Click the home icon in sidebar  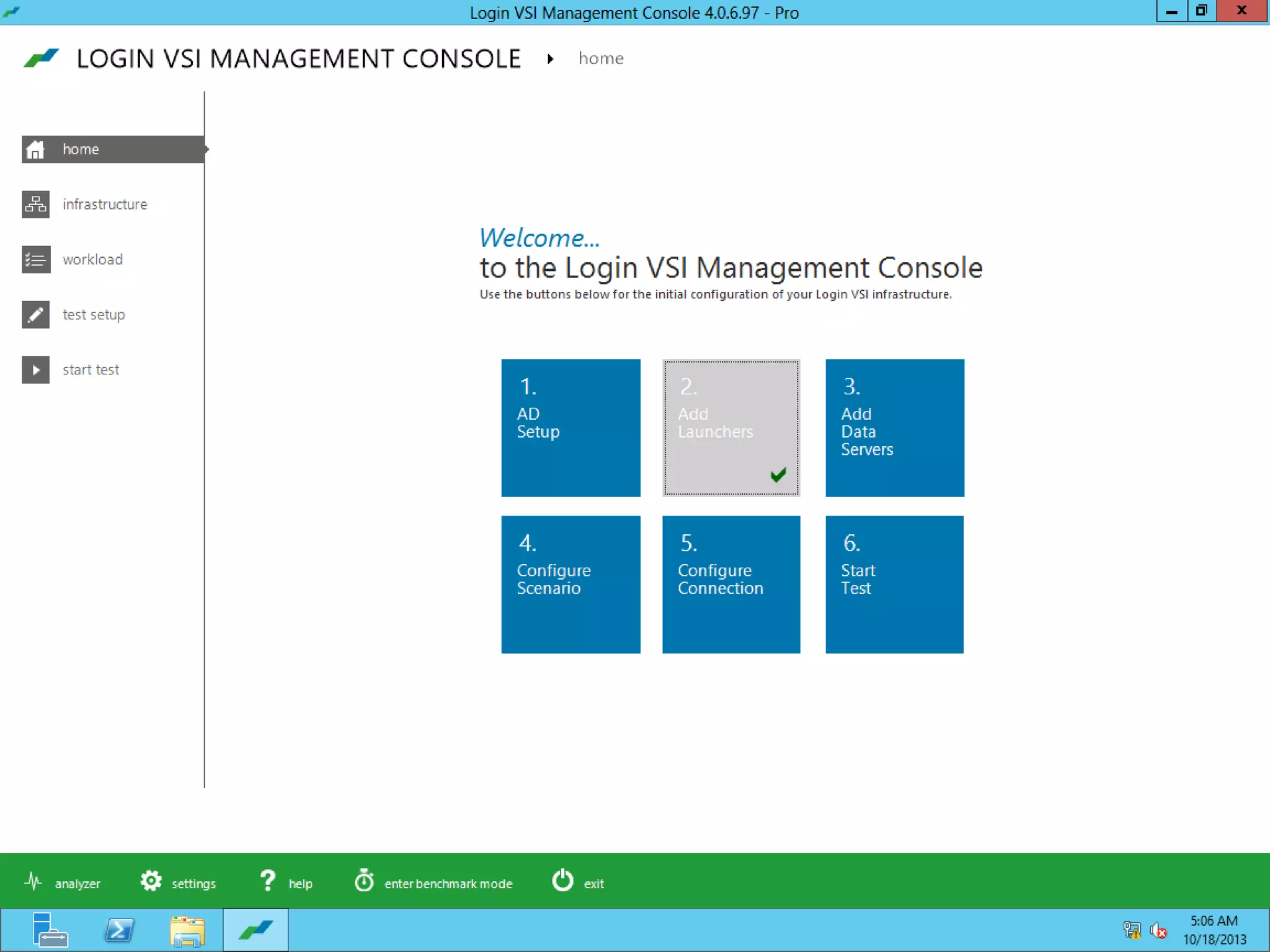(x=35, y=149)
